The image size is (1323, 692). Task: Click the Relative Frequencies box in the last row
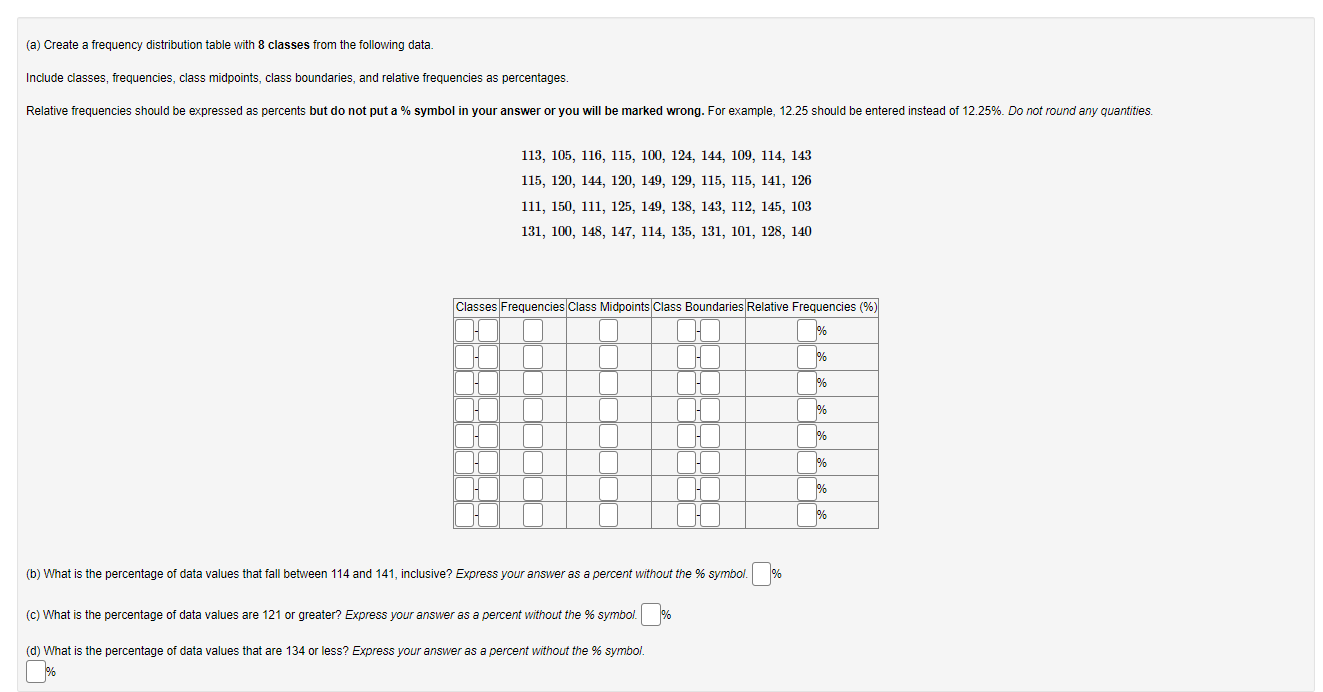click(806, 515)
